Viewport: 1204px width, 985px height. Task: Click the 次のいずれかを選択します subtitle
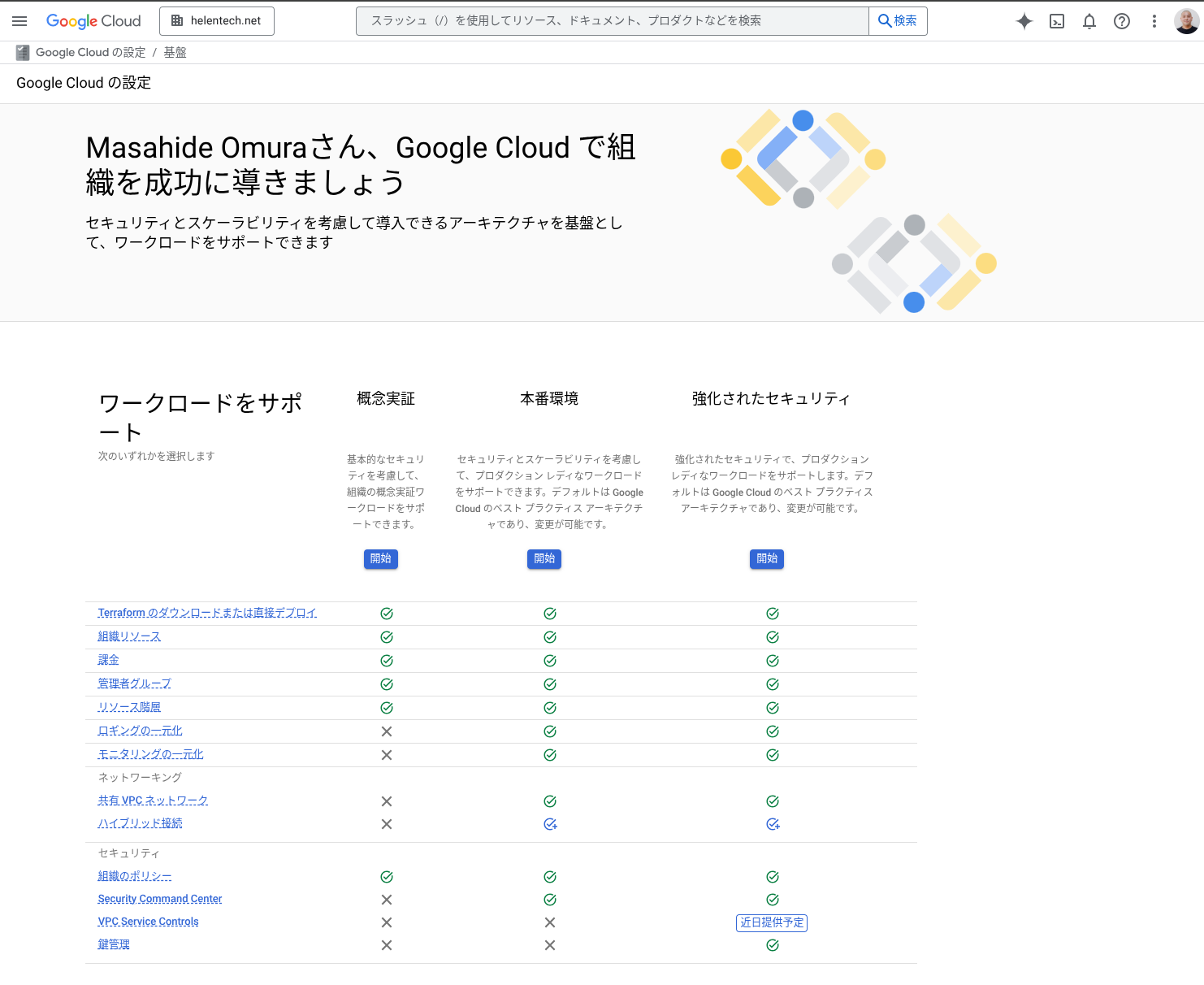click(x=156, y=456)
